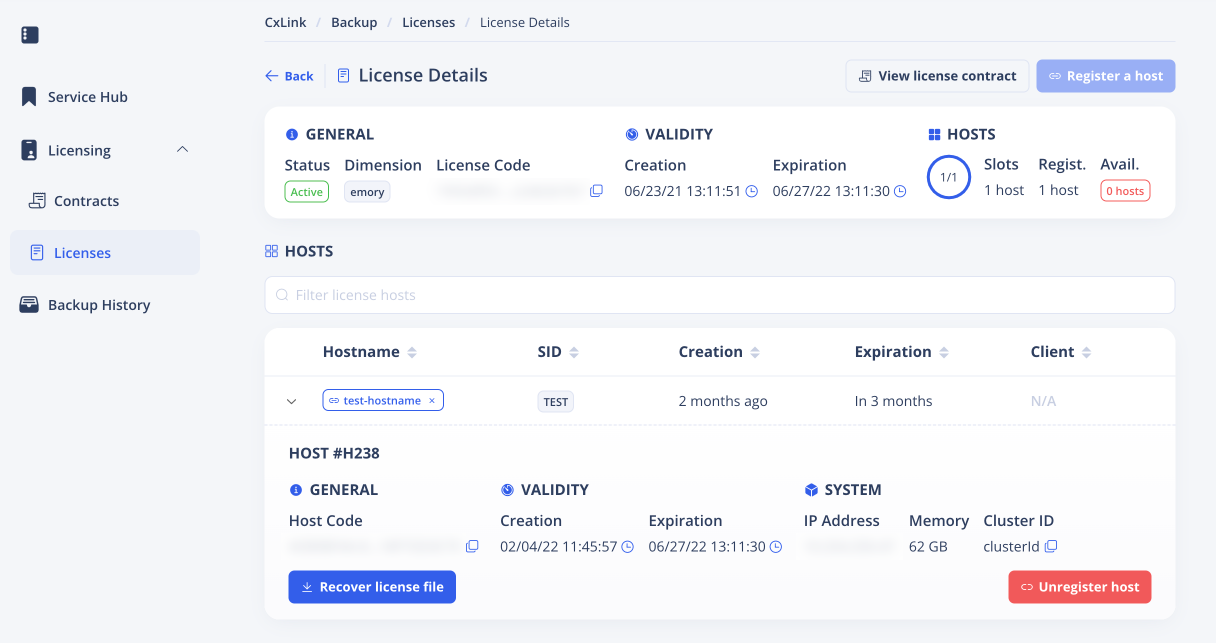Copy the Cluster ID value
Image resolution: width=1216 pixels, height=643 pixels.
click(x=1051, y=547)
